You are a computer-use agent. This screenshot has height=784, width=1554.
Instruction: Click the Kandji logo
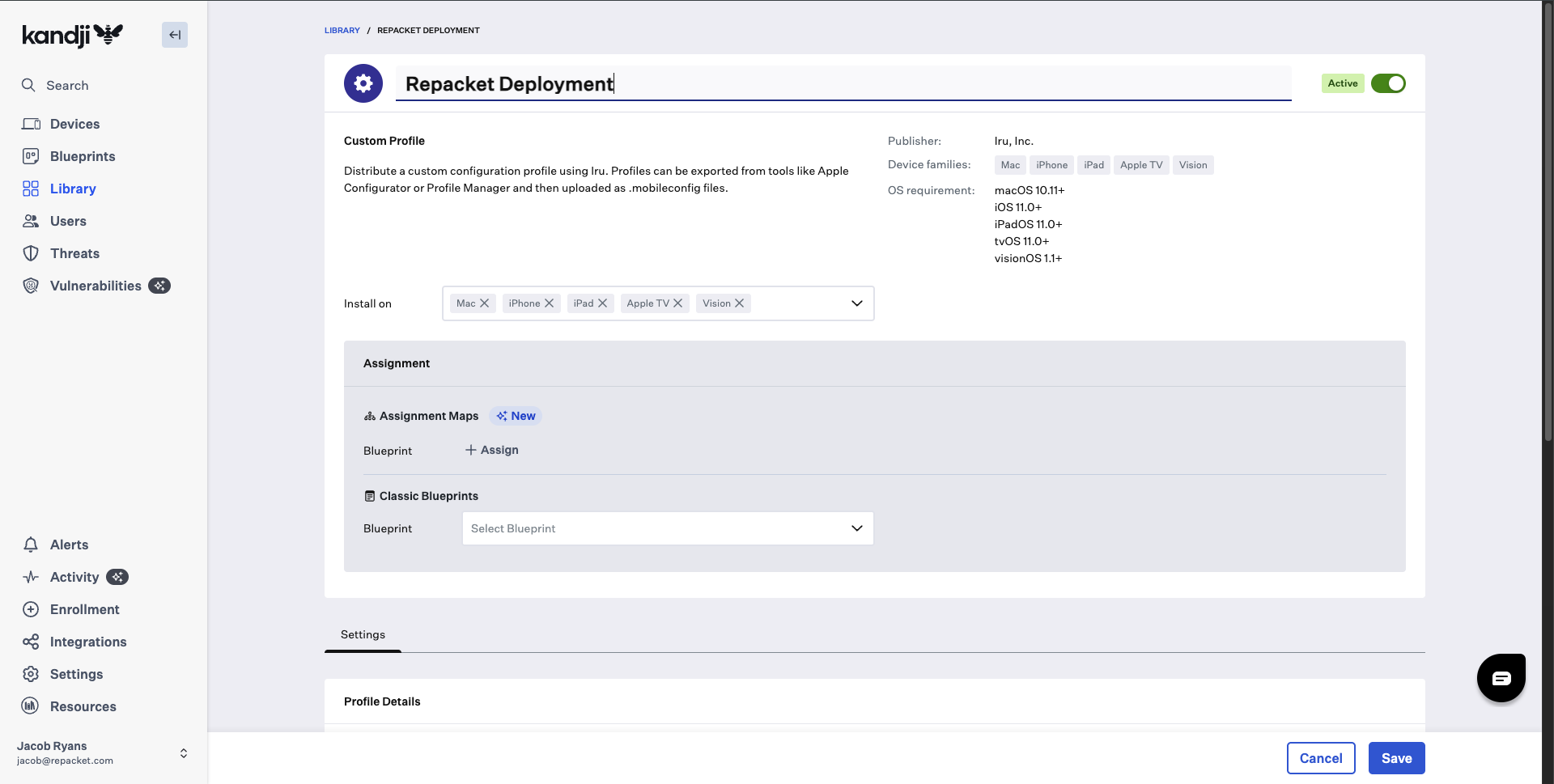tap(73, 35)
